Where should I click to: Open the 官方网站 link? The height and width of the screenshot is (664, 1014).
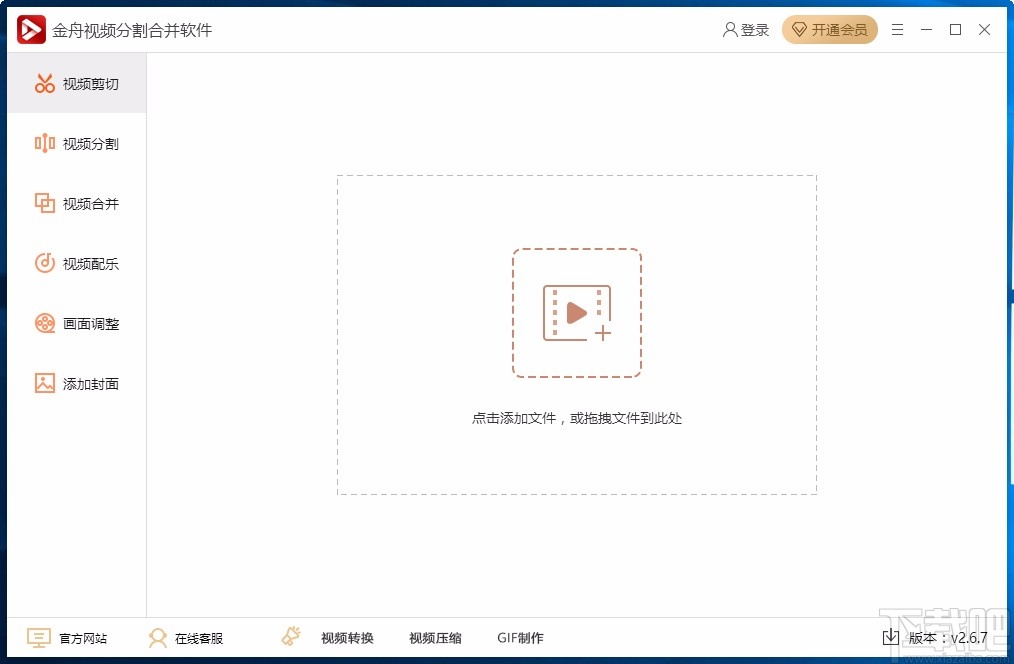click(x=83, y=638)
